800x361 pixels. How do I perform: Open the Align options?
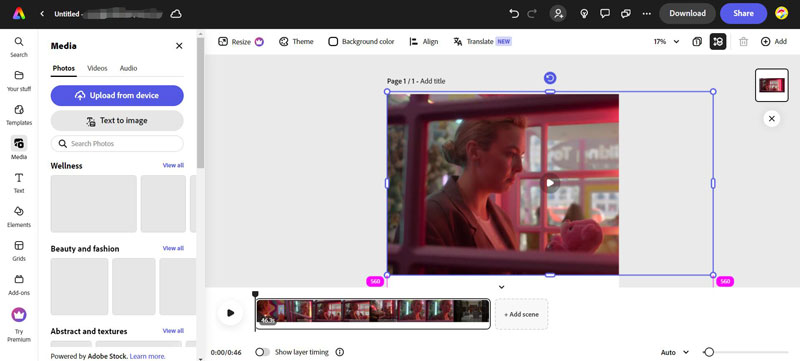[423, 42]
